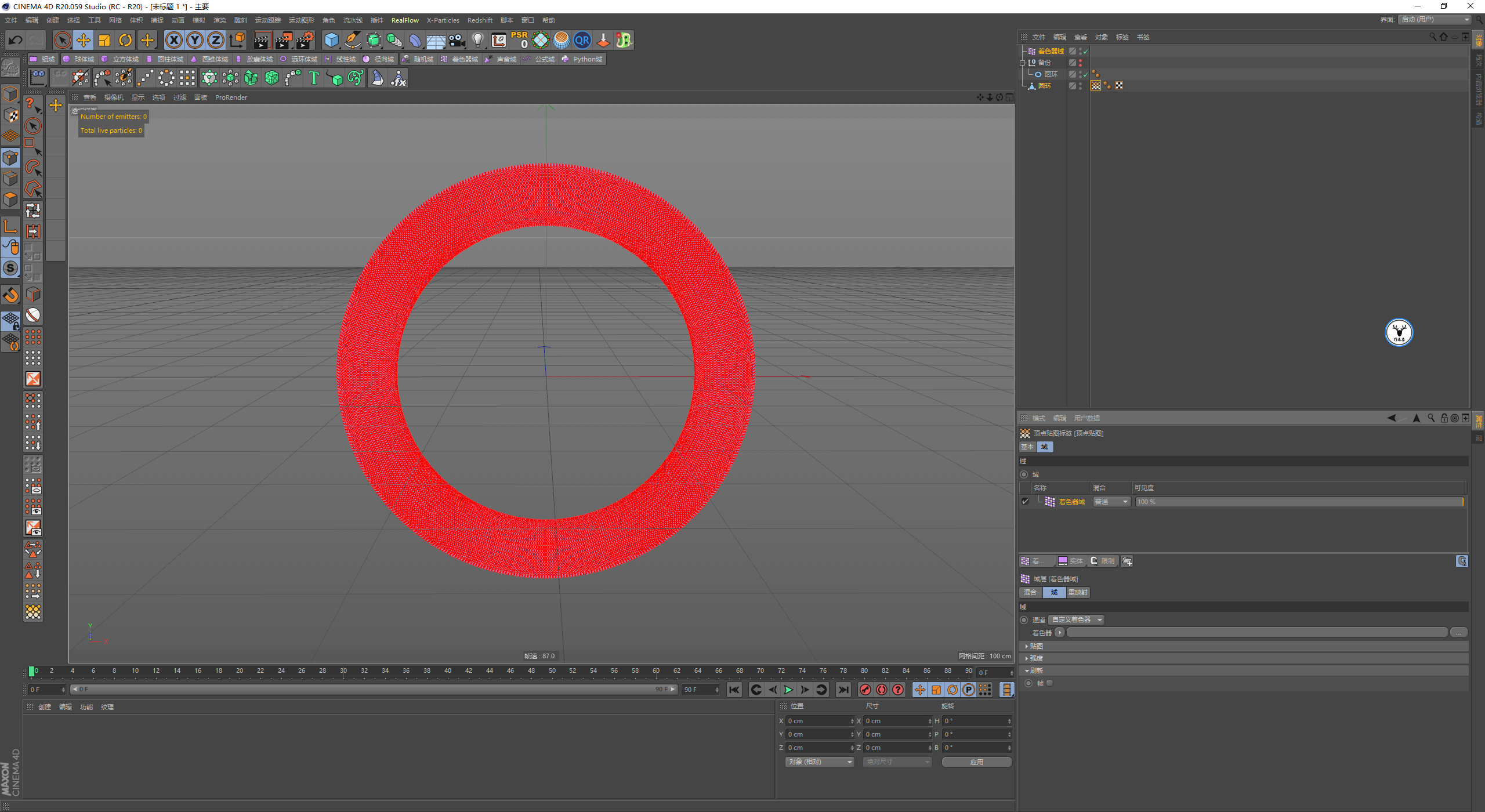Adjust the 100% visibility slider
Viewport: 1485px width, 812px height.
coord(1298,502)
